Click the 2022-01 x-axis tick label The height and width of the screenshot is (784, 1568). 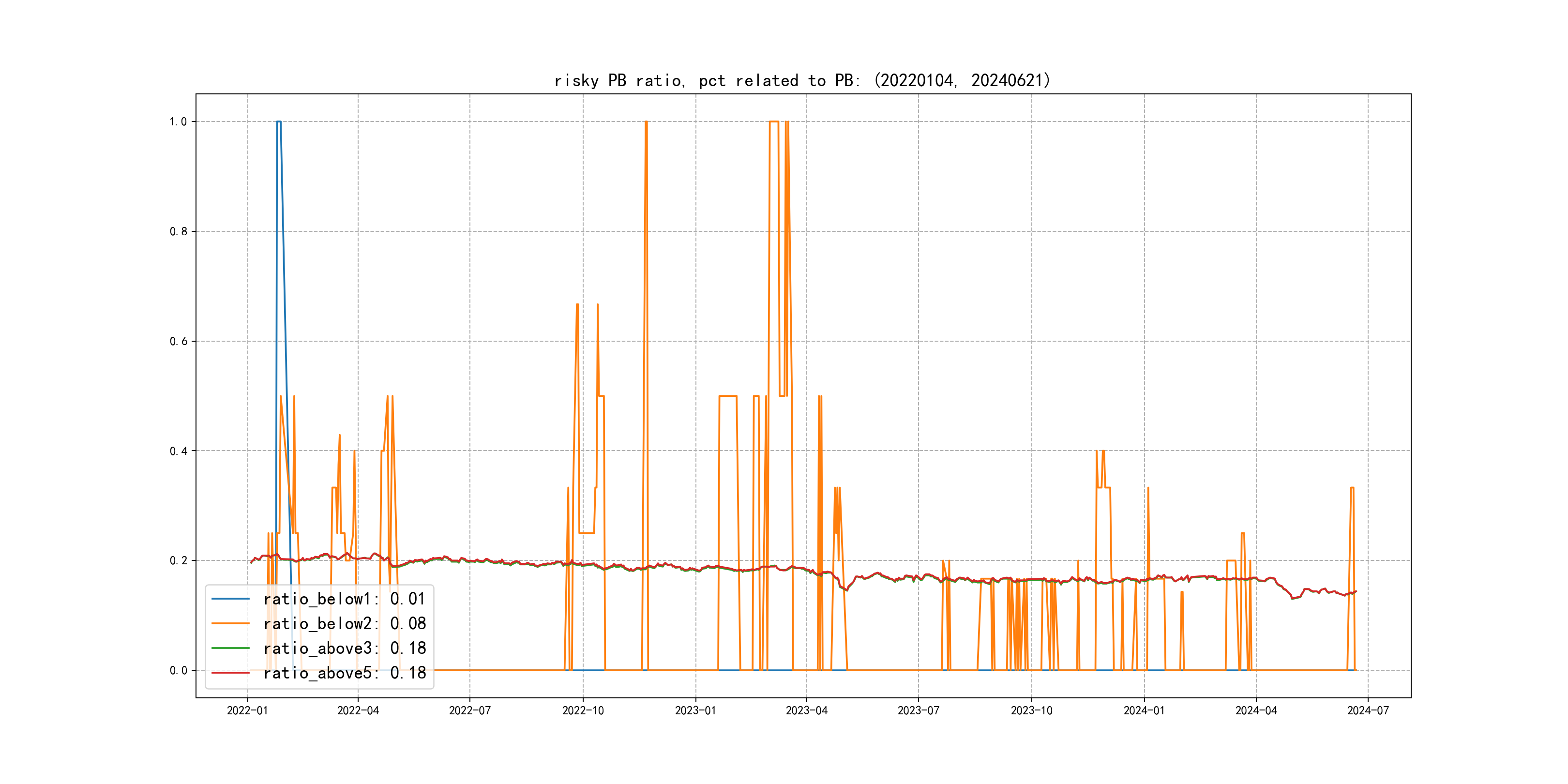[247, 710]
